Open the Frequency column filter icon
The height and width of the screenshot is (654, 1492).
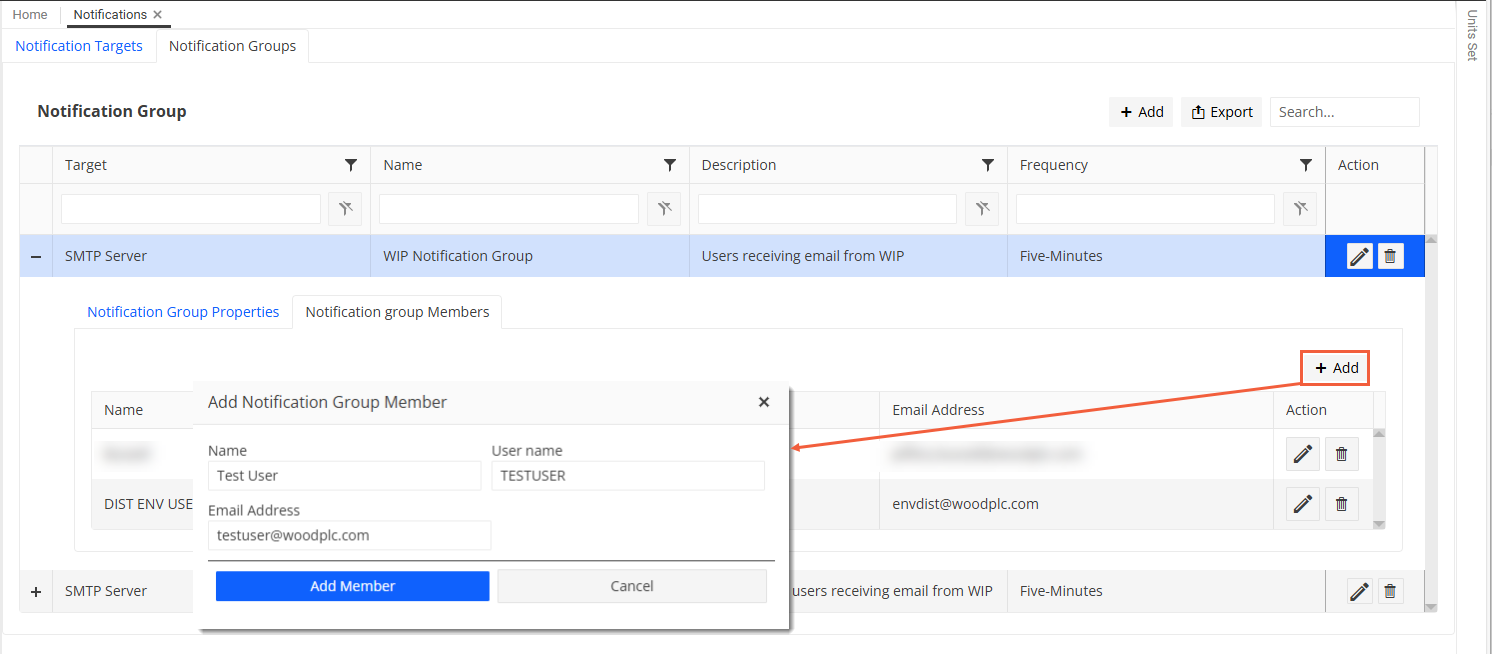[1306, 165]
